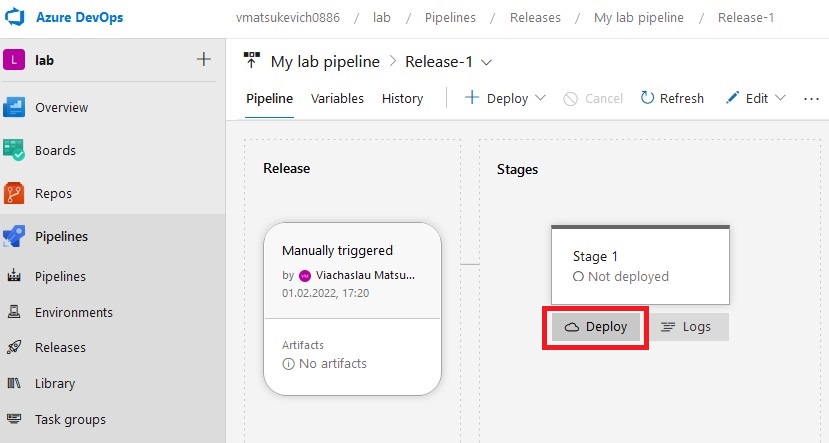Expand the Release-1 dropdown chevron

pyautogui.click(x=487, y=62)
